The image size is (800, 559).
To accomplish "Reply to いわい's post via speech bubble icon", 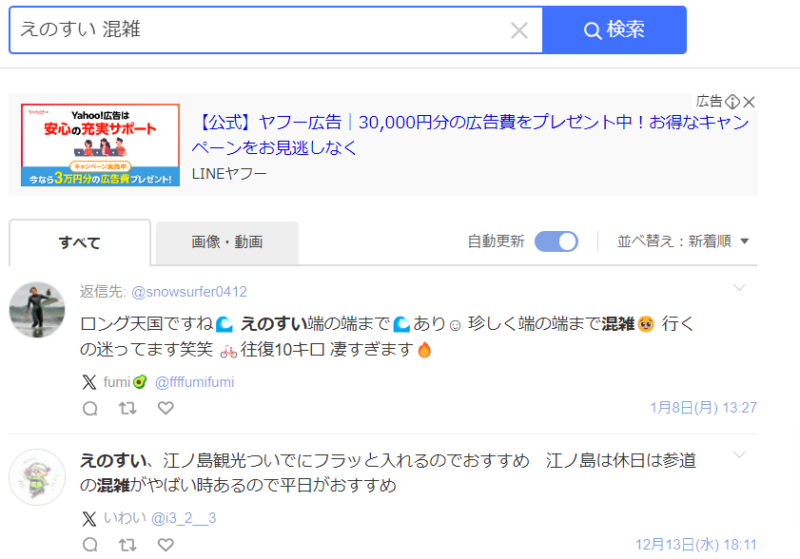I will [90, 545].
